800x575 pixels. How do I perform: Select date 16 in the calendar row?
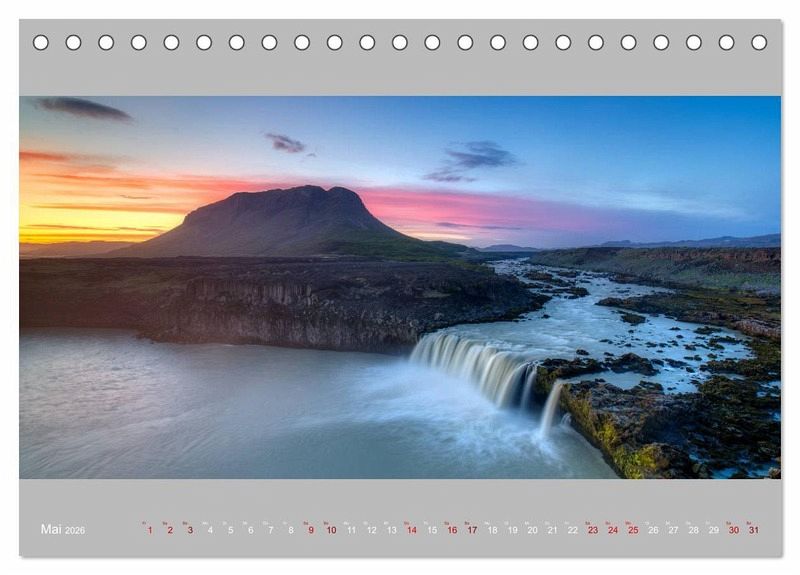[x=452, y=530]
